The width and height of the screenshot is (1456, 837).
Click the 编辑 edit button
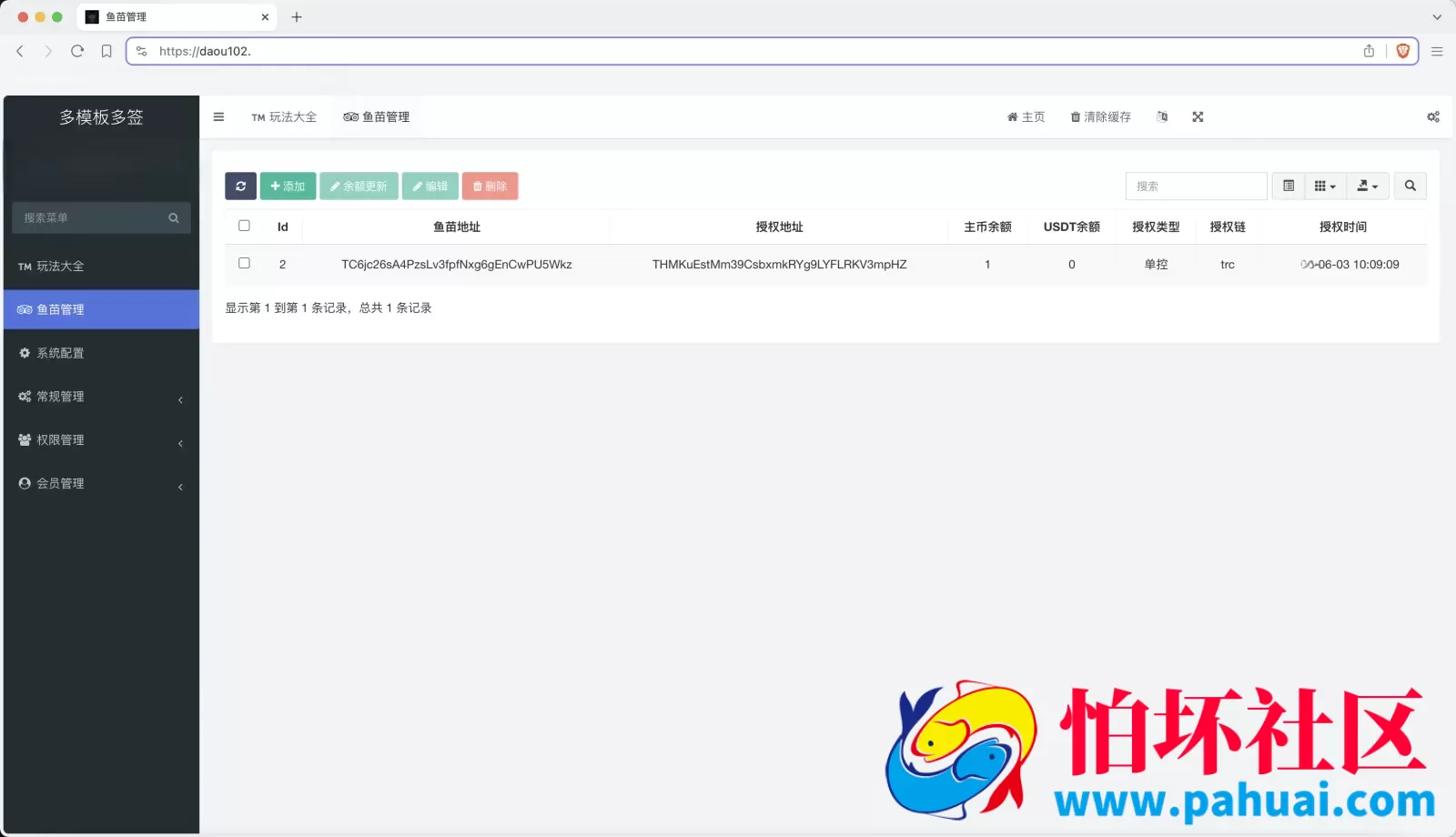click(x=430, y=186)
